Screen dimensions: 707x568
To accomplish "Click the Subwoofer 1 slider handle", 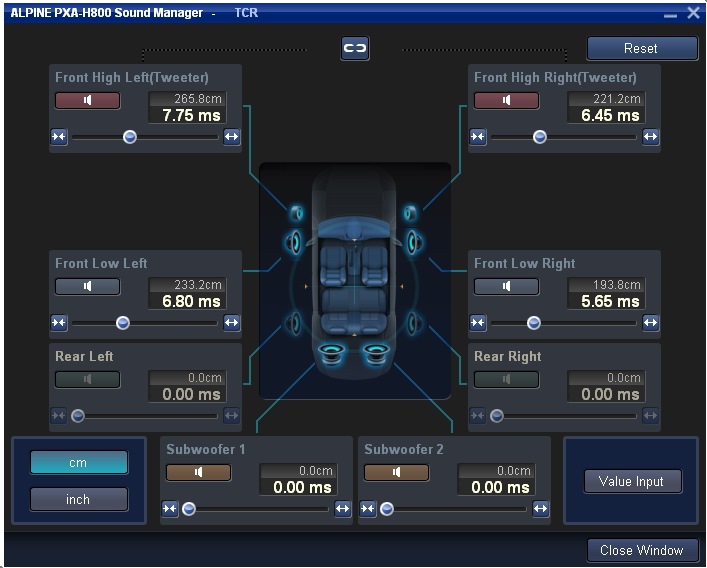I will [x=189, y=509].
